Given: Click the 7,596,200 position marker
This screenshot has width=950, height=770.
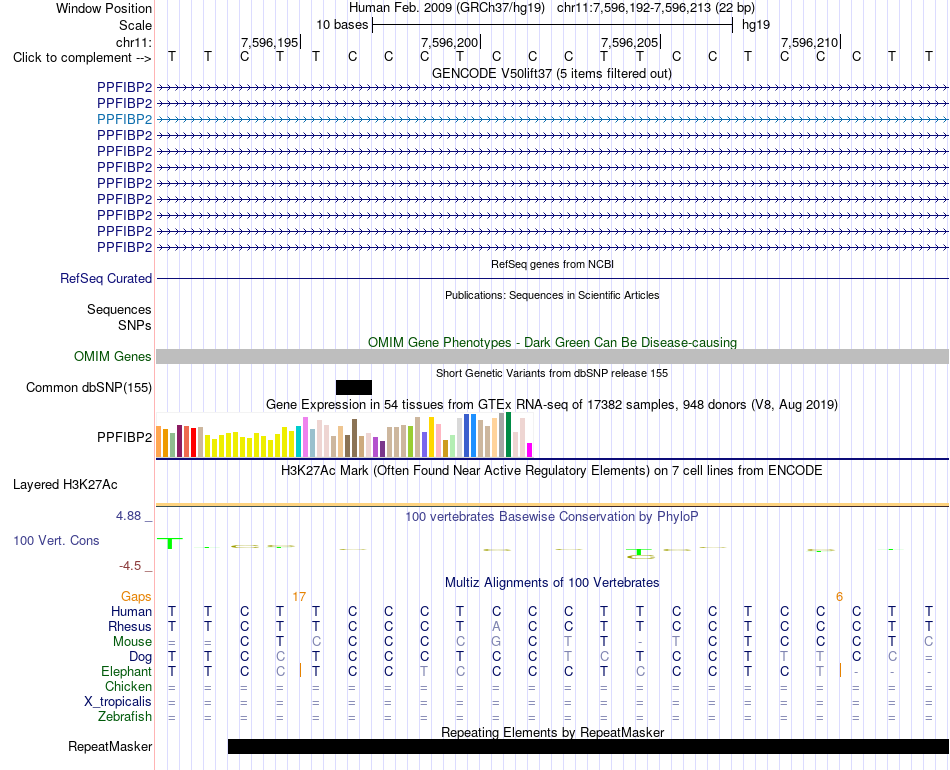Looking at the screenshot, I should pyautogui.click(x=450, y=42).
